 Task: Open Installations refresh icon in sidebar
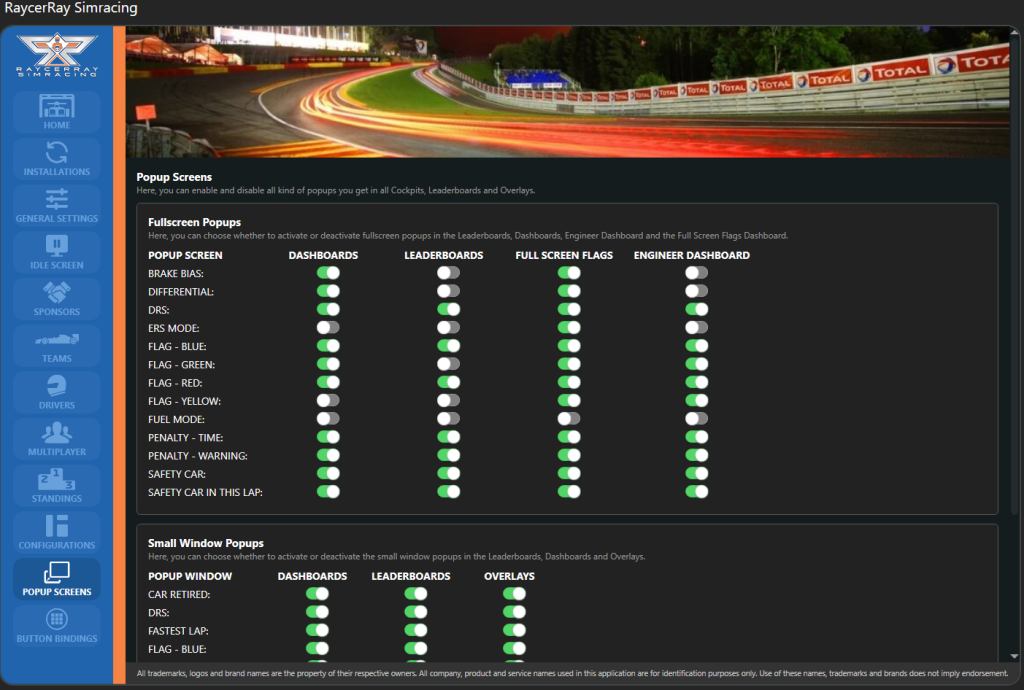[57, 153]
